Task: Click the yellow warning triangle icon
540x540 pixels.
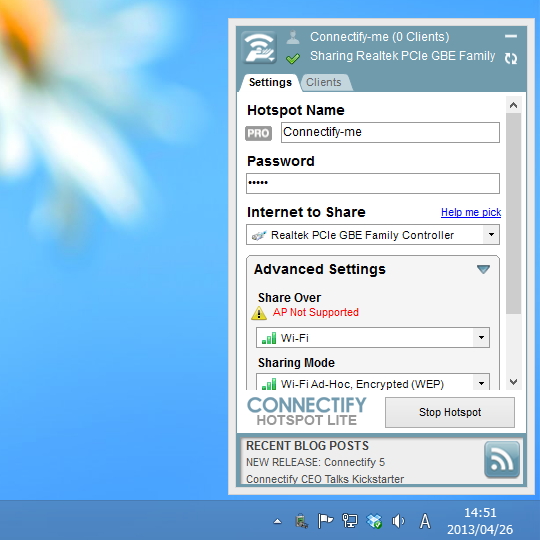Action: click(259, 313)
